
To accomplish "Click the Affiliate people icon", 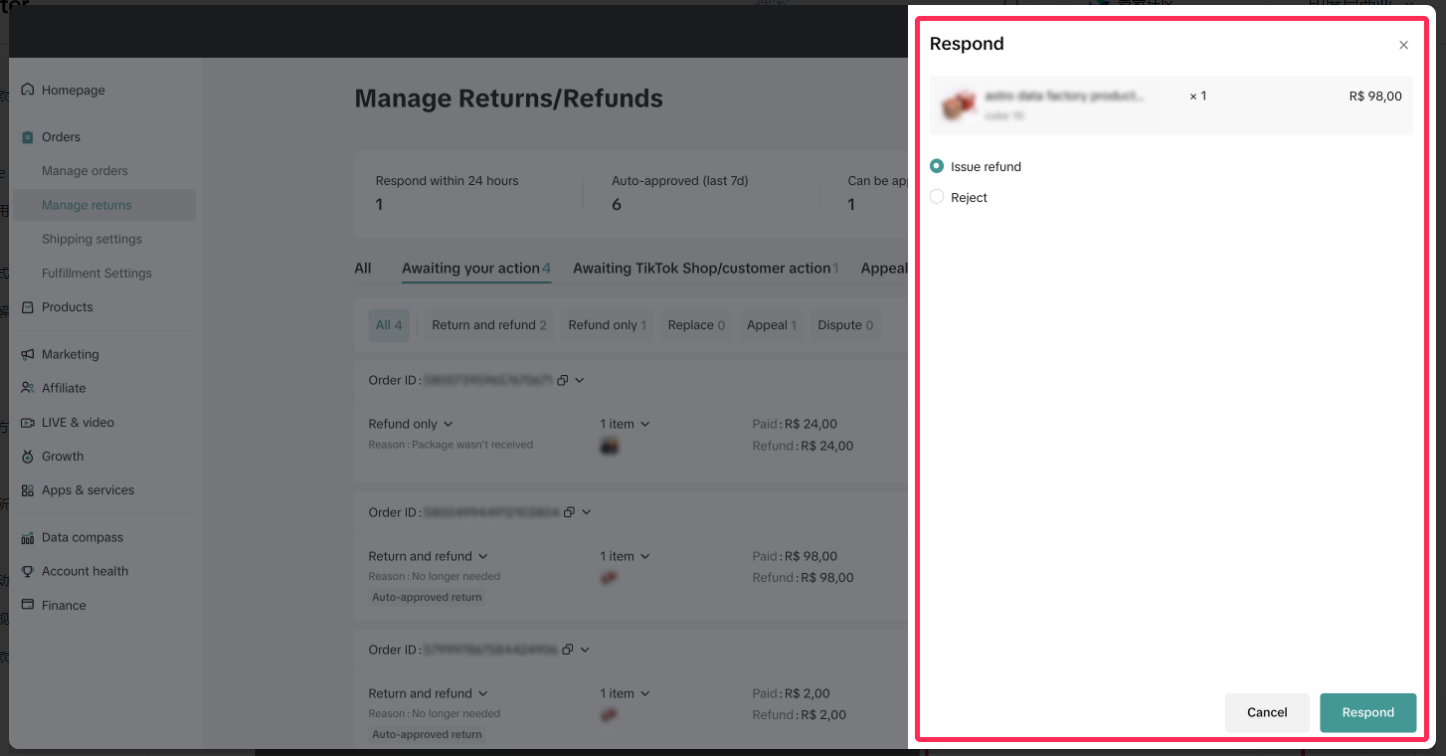I will (28, 388).
